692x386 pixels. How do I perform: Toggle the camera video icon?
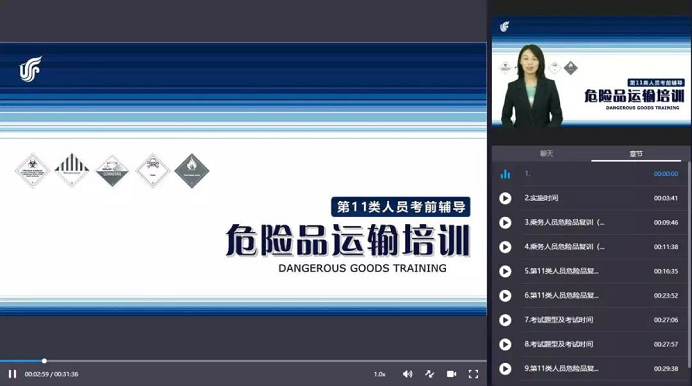coord(451,374)
